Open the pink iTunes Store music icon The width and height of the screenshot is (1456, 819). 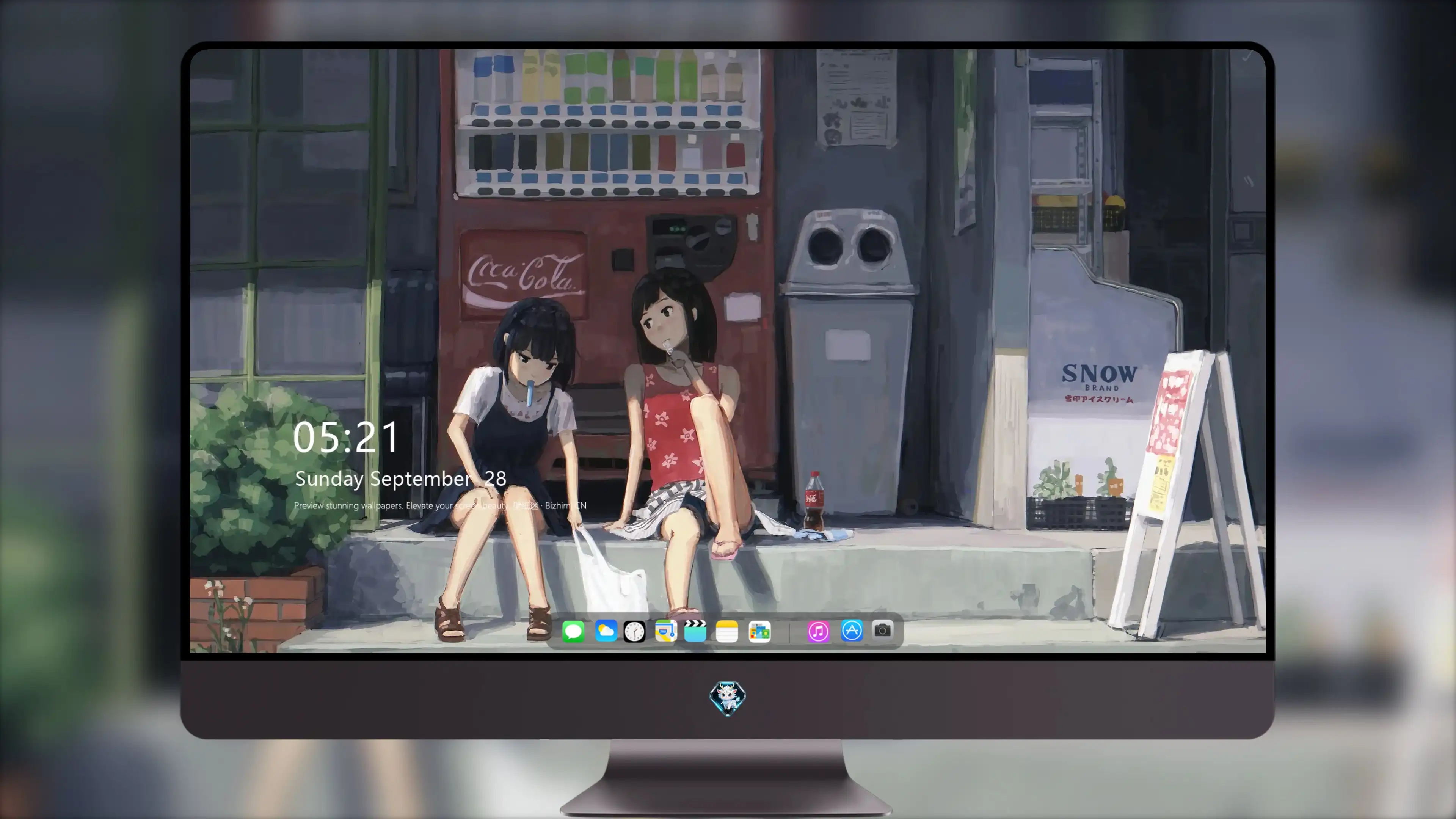coord(818,631)
